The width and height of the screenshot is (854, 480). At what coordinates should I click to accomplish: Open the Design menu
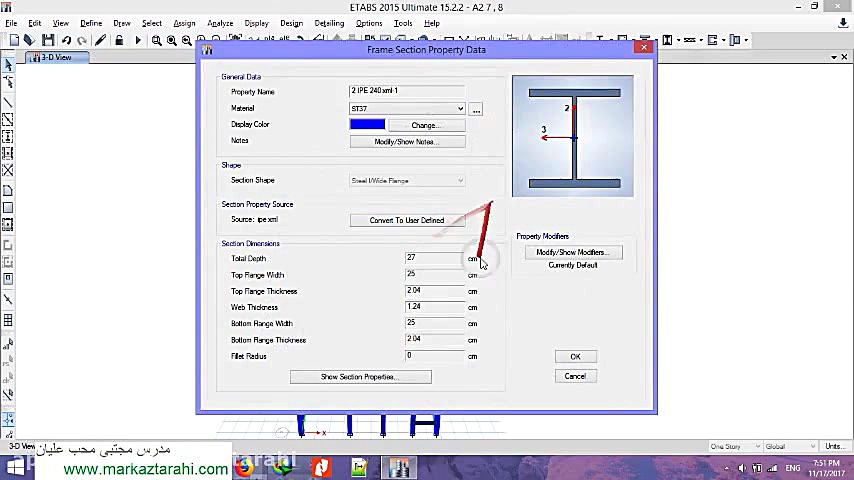tap(291, 23)
